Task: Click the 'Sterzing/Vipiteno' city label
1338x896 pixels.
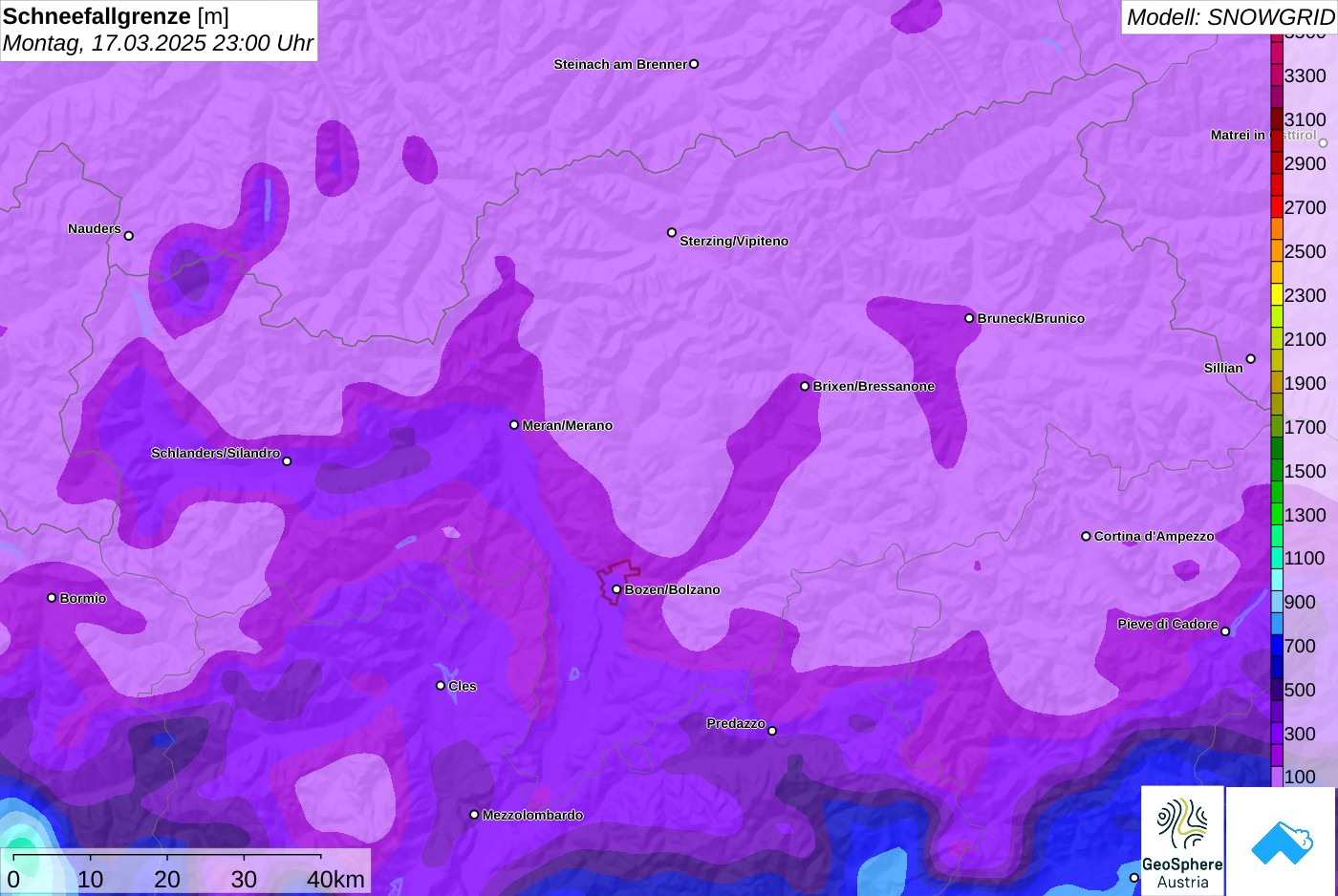Action: 734,241
